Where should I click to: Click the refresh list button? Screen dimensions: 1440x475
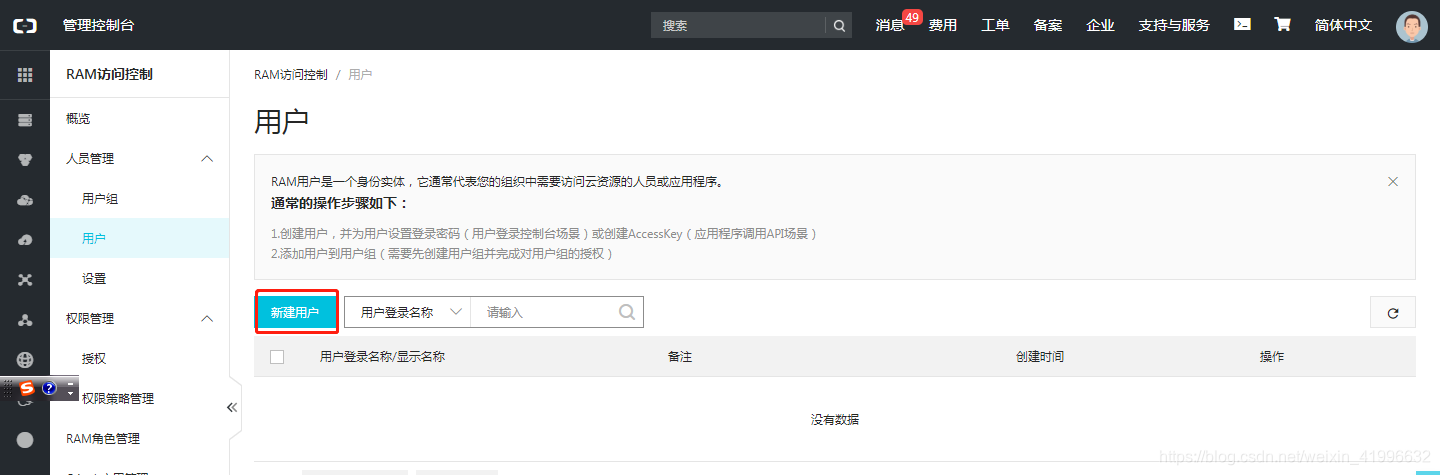click(1393, 312)
